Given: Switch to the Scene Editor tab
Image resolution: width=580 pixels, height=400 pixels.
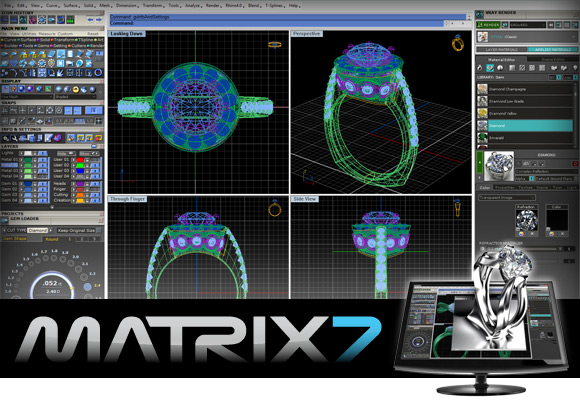Looking at the screenshot, I should 553,59.
